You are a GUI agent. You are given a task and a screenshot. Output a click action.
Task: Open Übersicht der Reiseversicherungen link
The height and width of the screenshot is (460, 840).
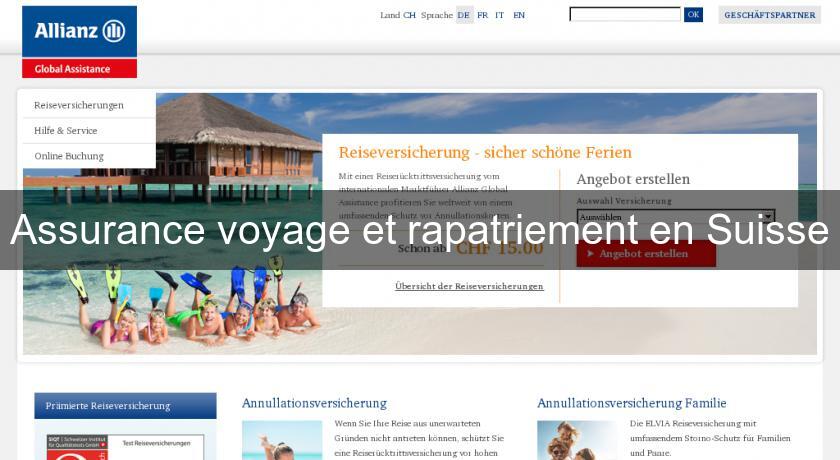click(x=469, y=286)
